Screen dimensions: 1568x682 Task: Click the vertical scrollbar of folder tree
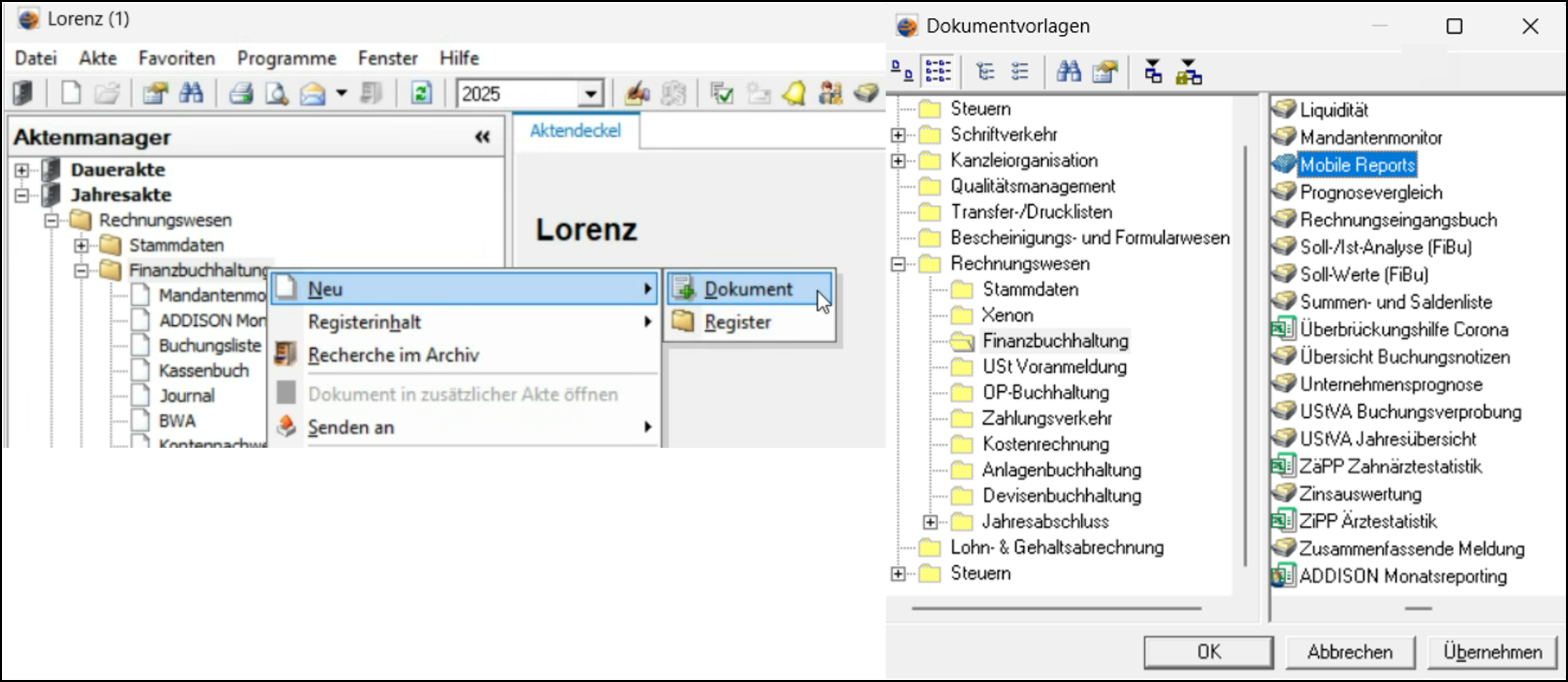point(1246,355)
